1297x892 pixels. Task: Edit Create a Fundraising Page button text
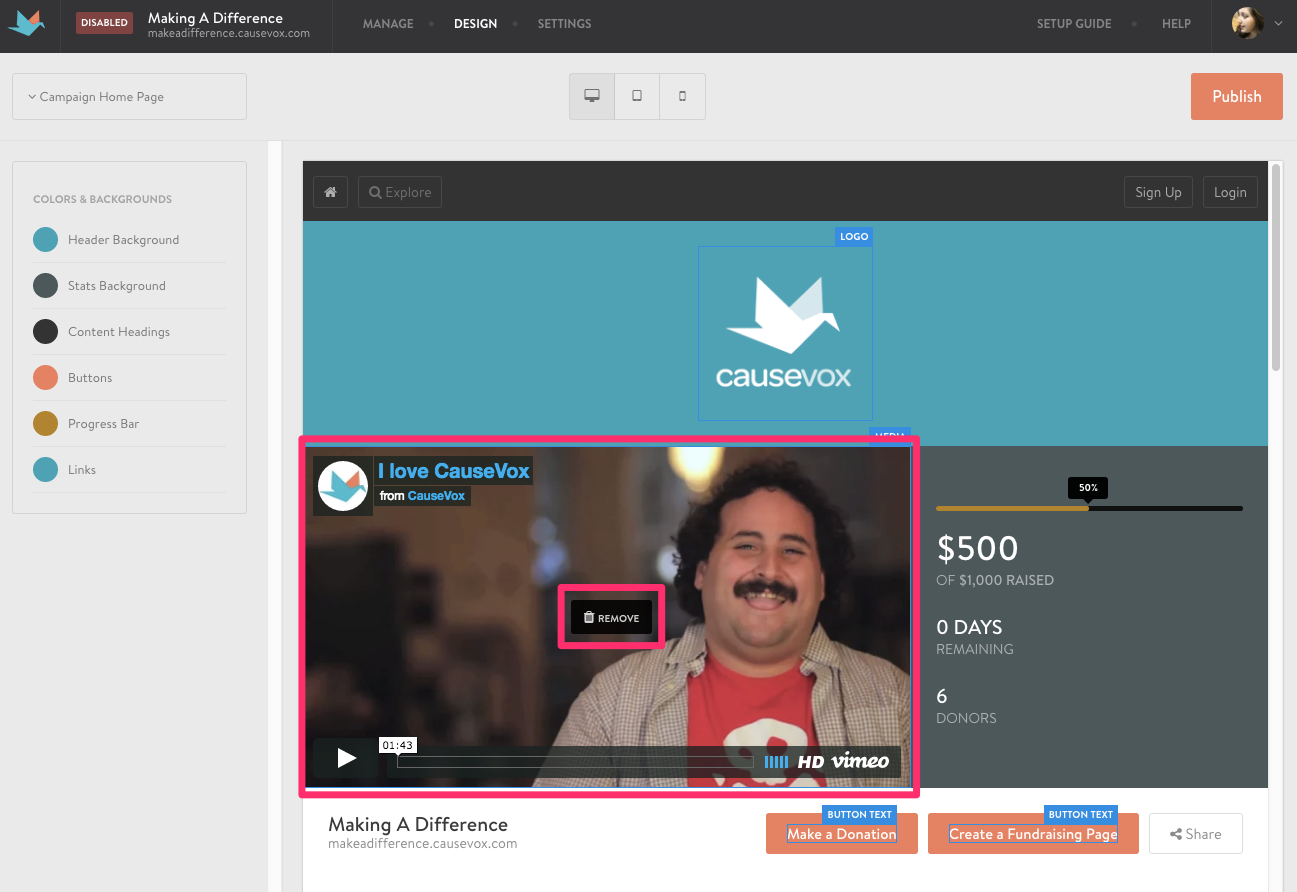click(1033, 834)
